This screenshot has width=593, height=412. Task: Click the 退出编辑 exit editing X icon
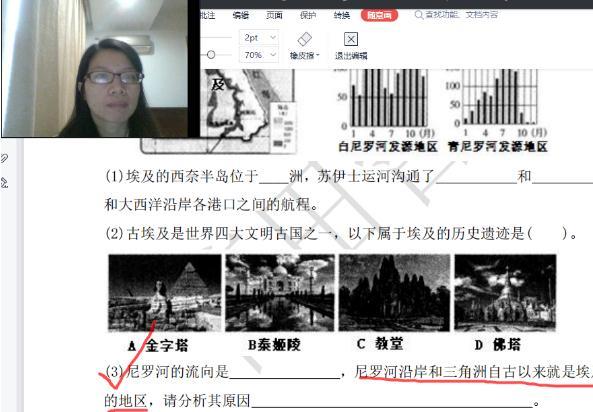coord(351,39)
